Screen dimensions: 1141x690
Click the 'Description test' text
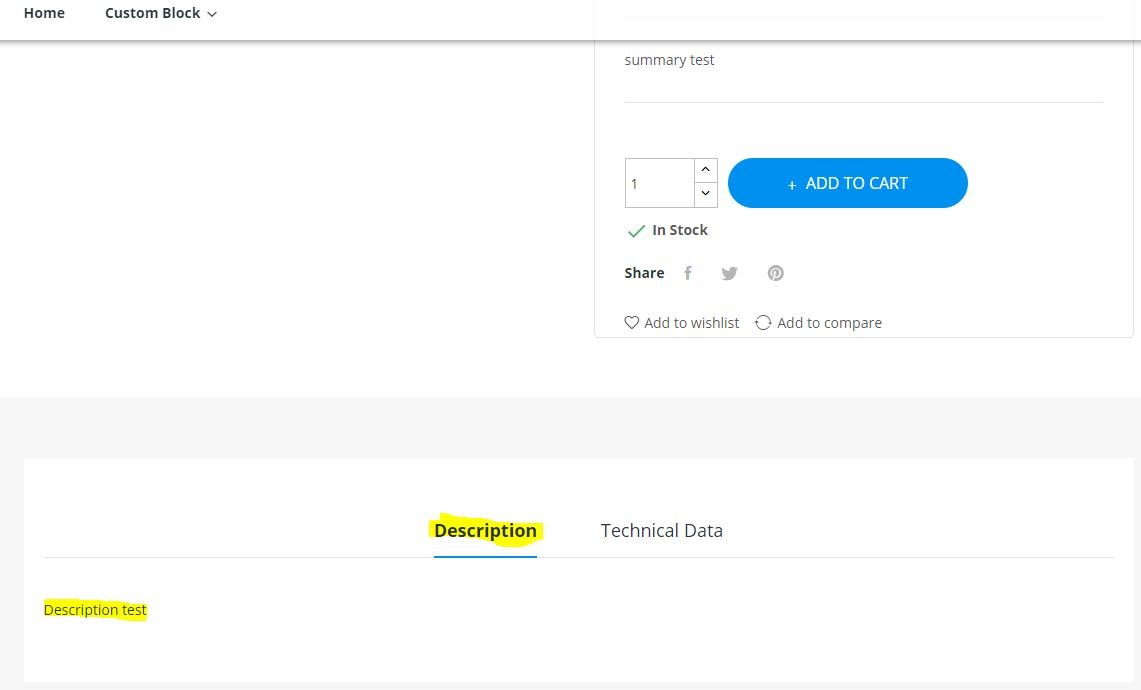tap(95, 610)
